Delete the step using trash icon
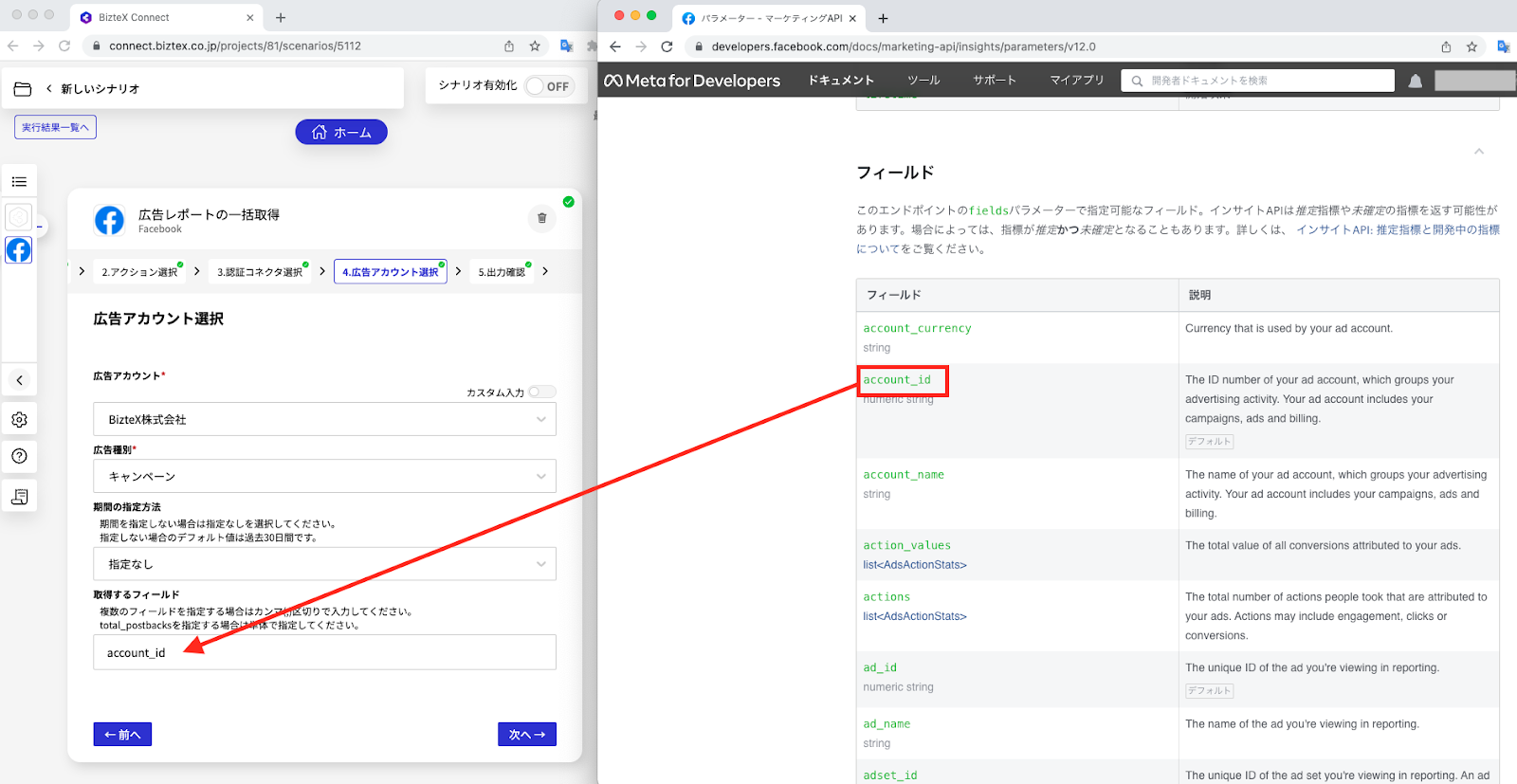1517x784 pixels. pyautogui.click(x=541, y=218)
